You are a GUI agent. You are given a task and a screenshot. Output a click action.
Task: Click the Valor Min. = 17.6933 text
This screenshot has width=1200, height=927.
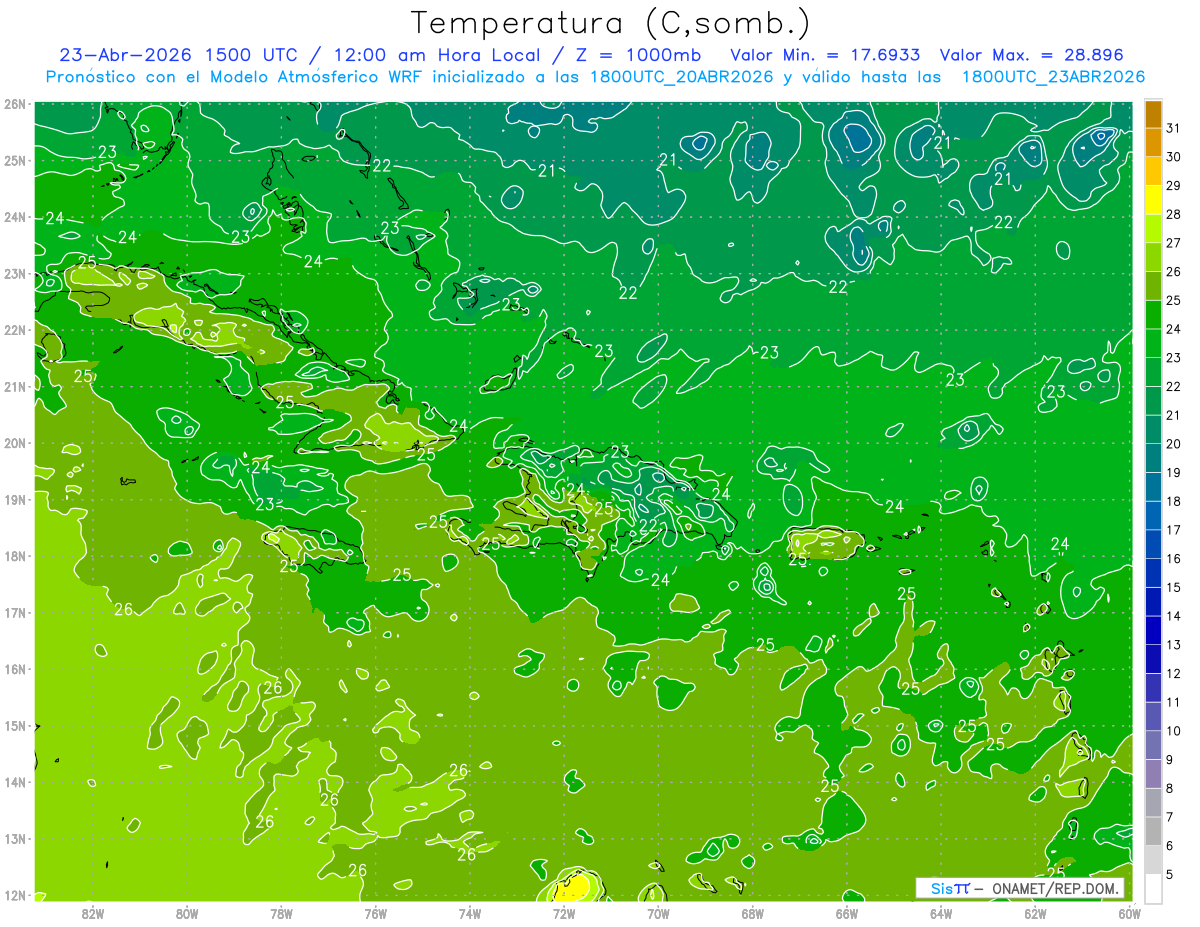coord(825,55)
